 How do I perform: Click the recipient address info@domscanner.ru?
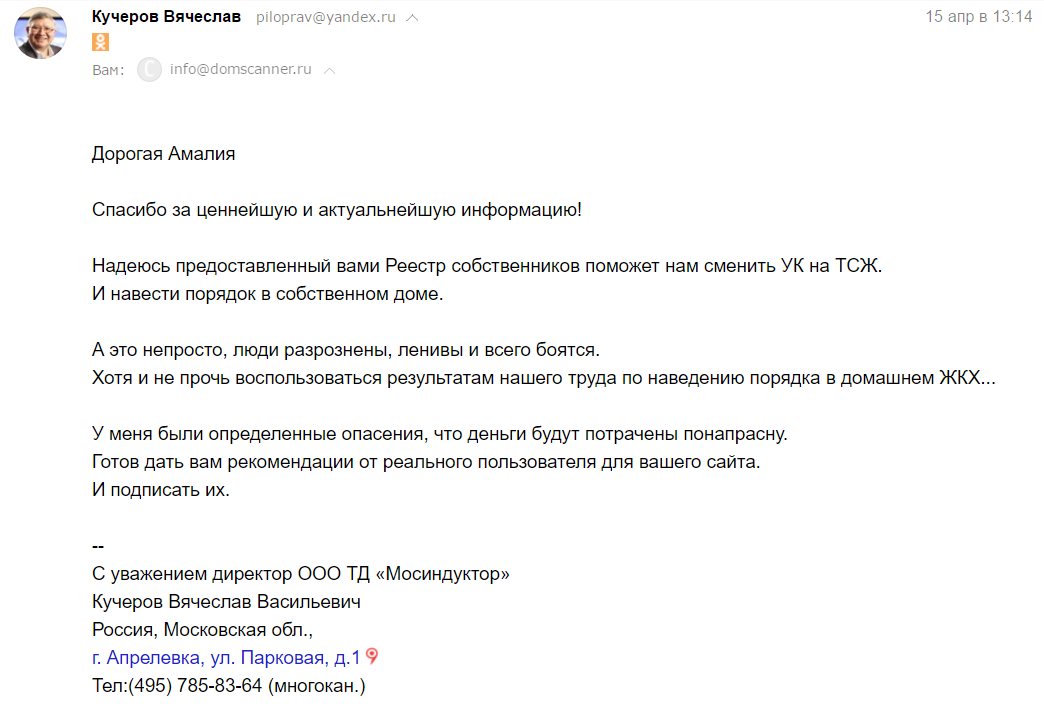click(x=241, y=70)
